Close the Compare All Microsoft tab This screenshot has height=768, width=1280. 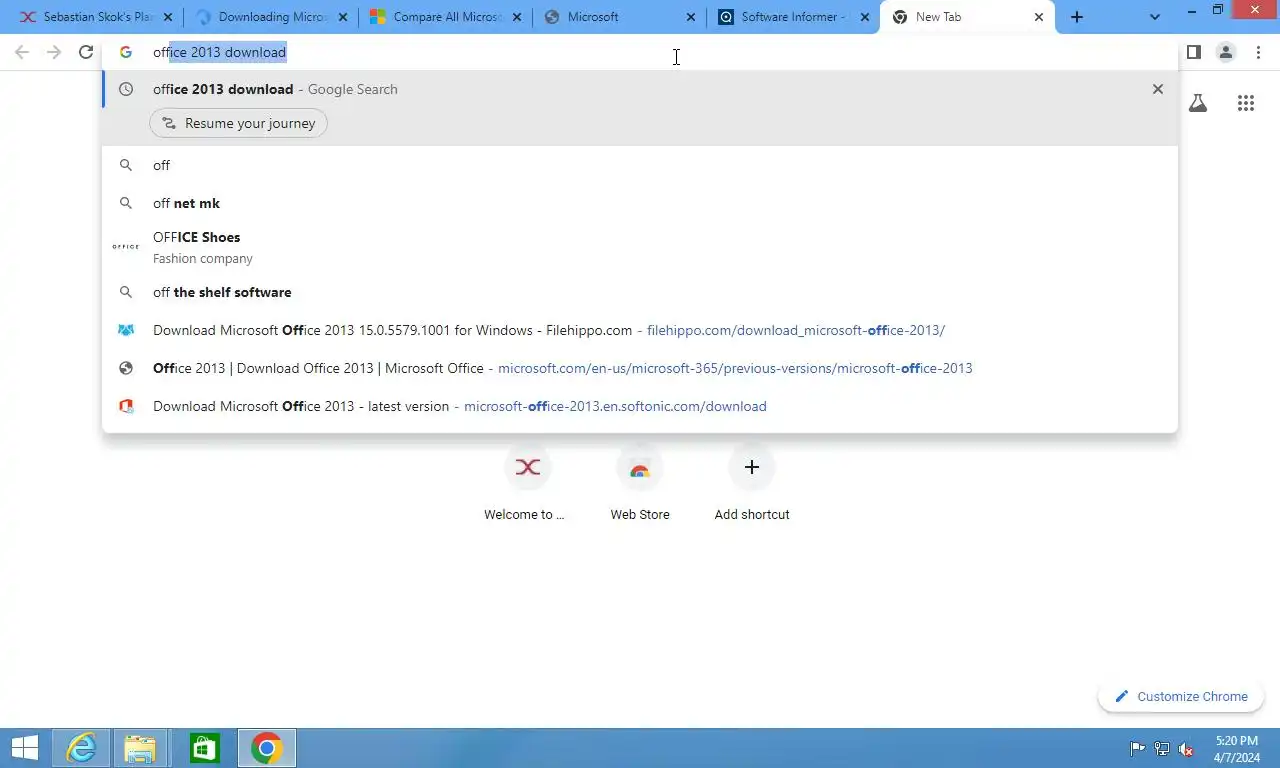point(517,17)
